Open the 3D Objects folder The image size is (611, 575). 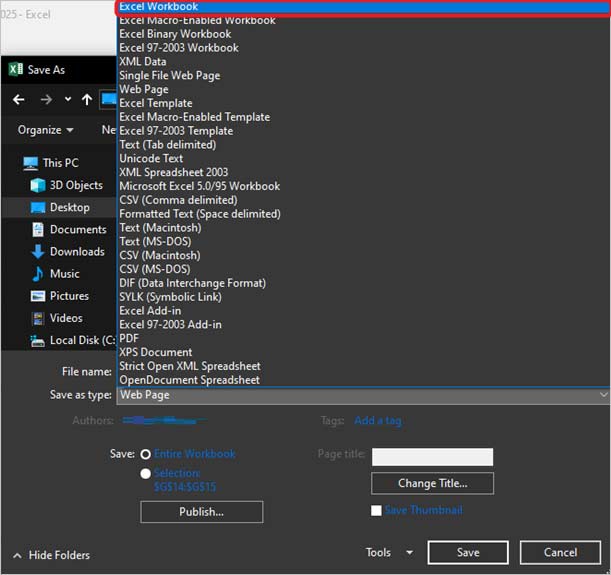[76, 185]
